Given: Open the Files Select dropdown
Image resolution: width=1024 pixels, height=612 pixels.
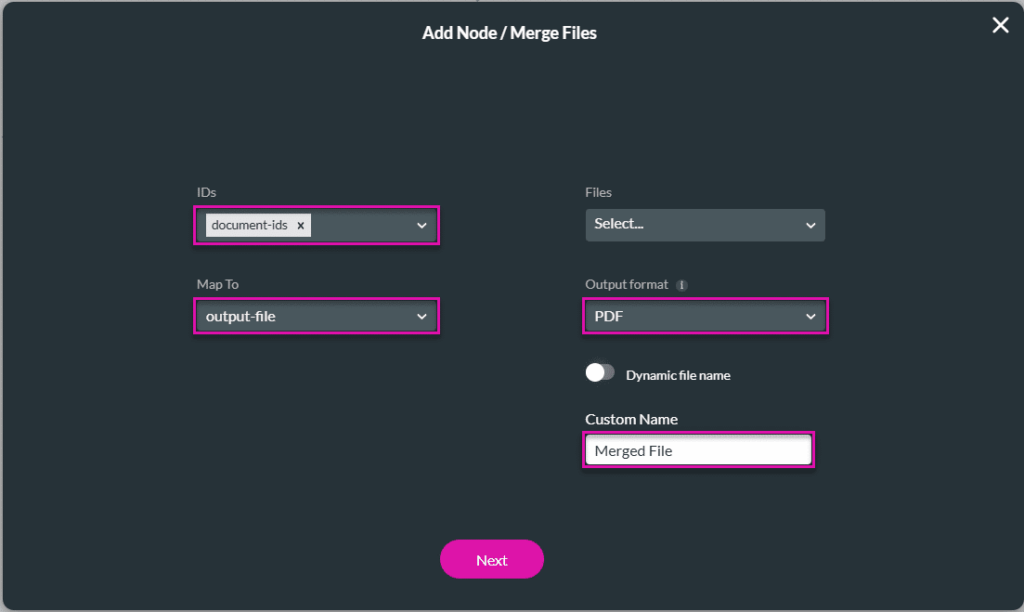Looking at the screenshot, I should pos(705,224).
